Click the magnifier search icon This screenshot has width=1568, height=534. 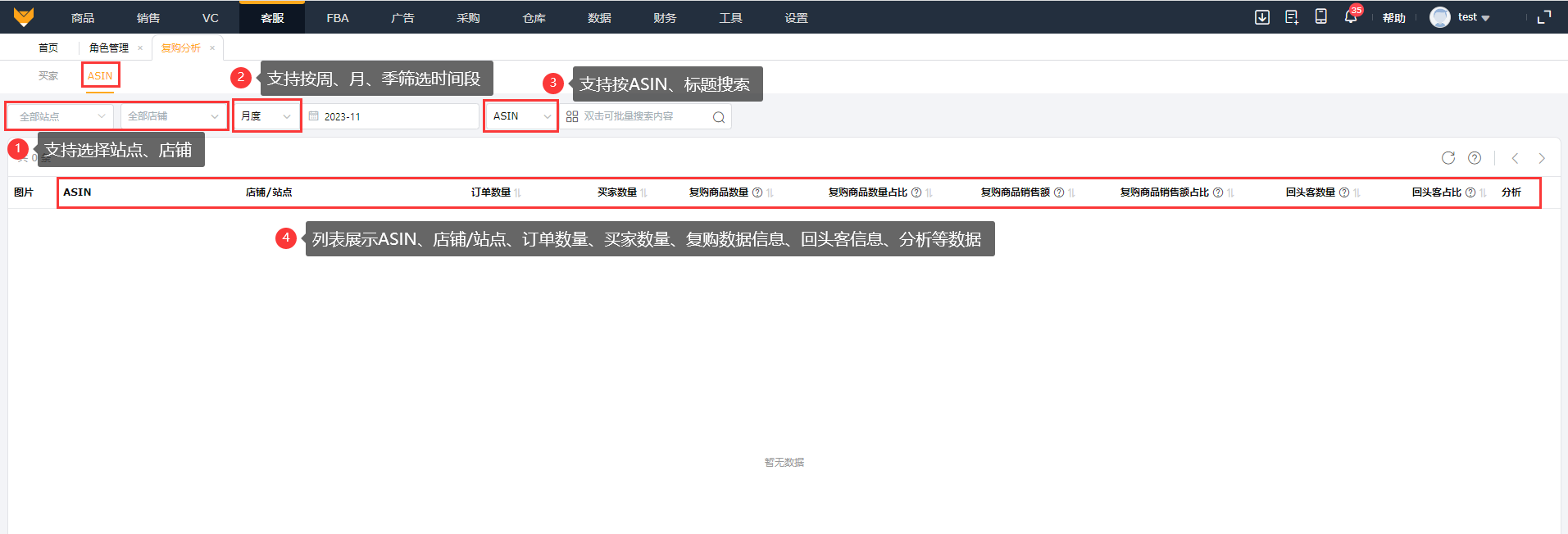[719, 117]
